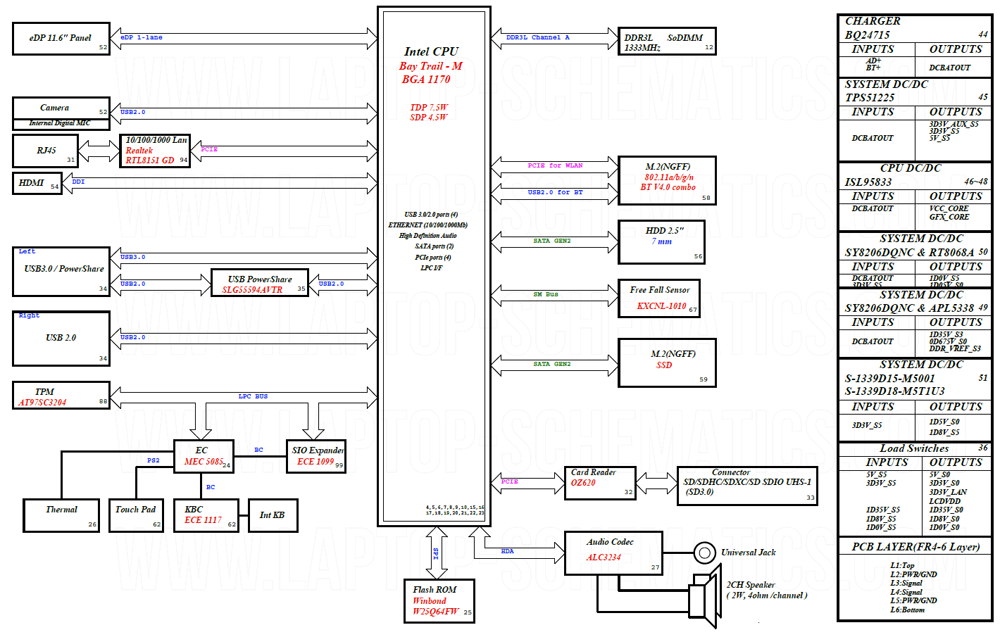Image resolution: width=1000 pixels, height=637 pixels.
Task: Click the HDA label near Audio Codec
Action: (507, 552)
